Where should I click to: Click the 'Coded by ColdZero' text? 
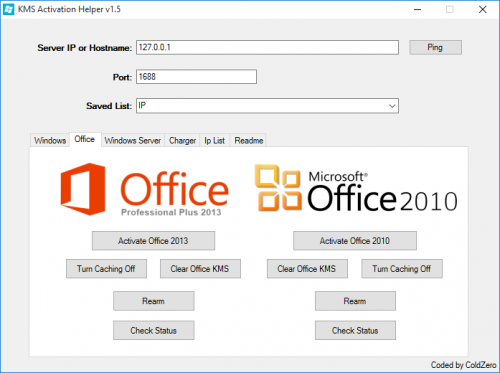(463, 365)
